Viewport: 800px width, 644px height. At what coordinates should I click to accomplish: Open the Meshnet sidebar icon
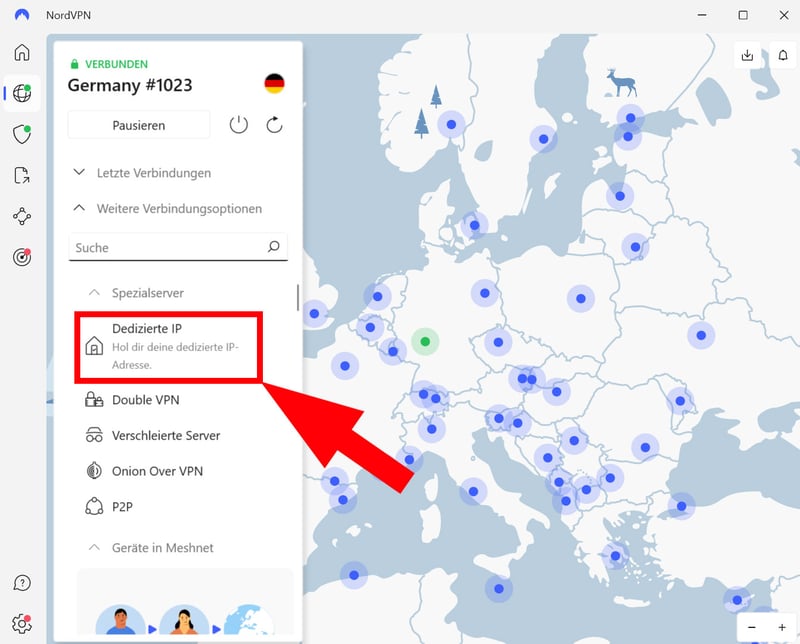pos(21,216)
